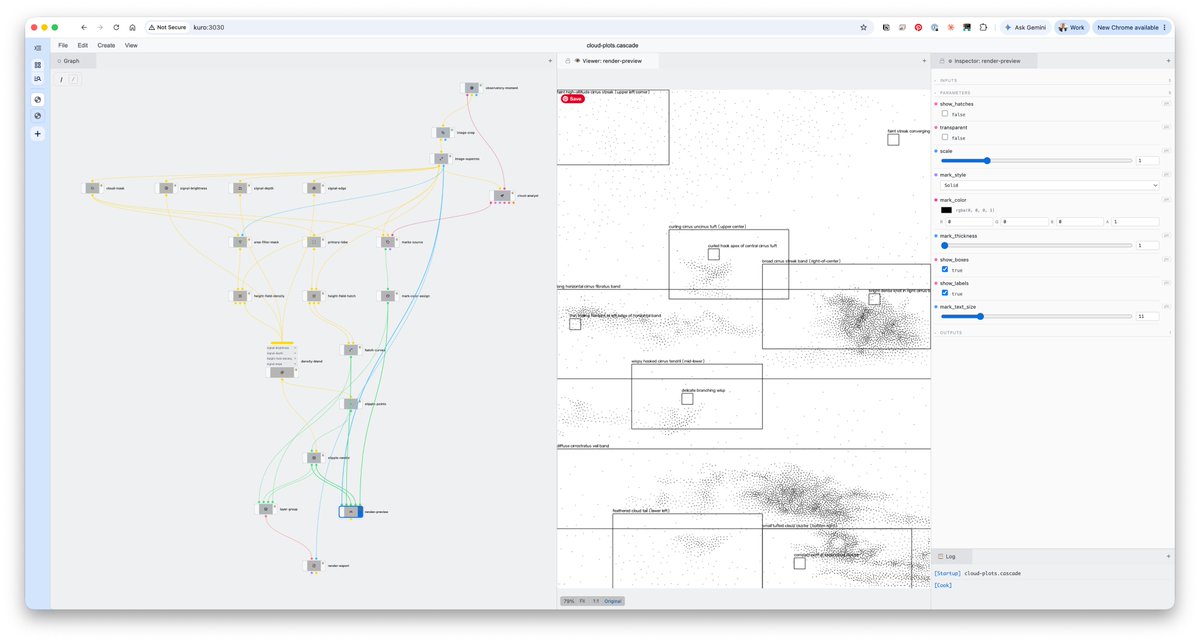Select the image-superres node

pyautogui.click(x=442, y=158)
